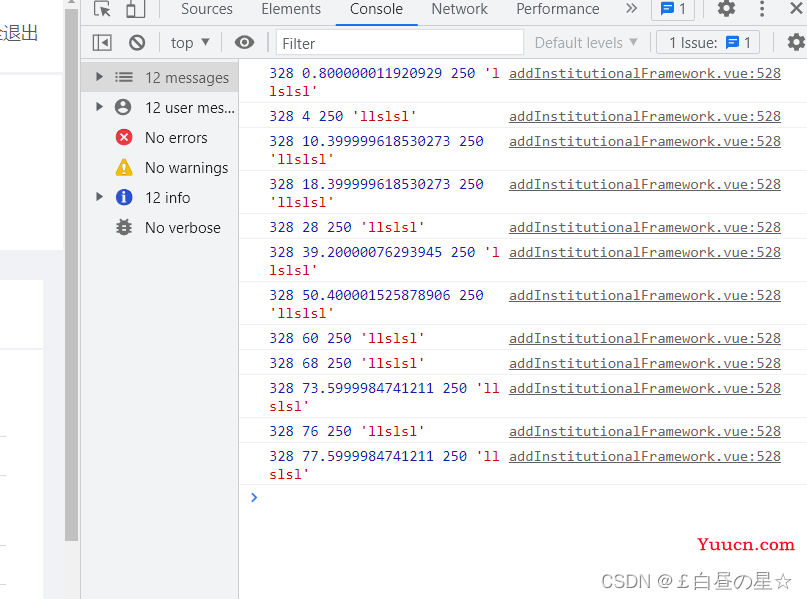Open the Elements tab
The image size is (807, 599).
pos(291,9)
